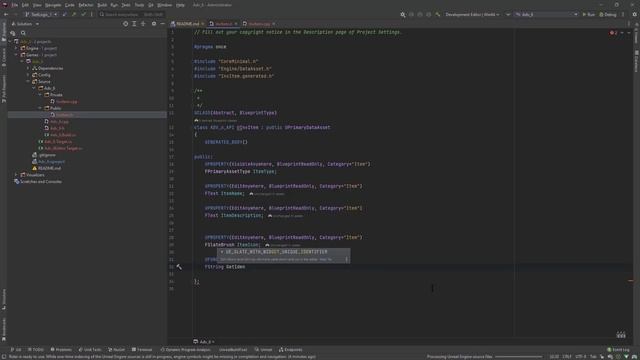Click the hammer quick-action icon in gutter
This screenshot has height=360, width=640.
[179, 267]
